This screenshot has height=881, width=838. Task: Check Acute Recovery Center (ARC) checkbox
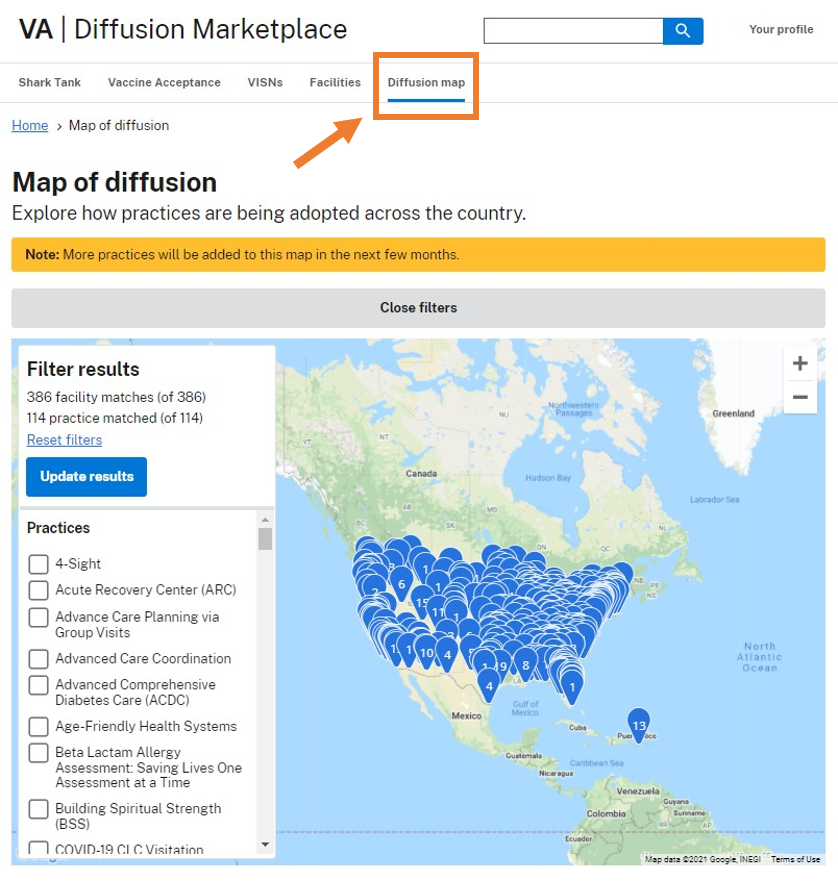coord(38,590)
